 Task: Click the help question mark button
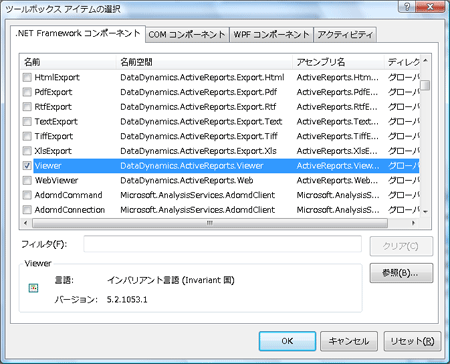point(407,7)
